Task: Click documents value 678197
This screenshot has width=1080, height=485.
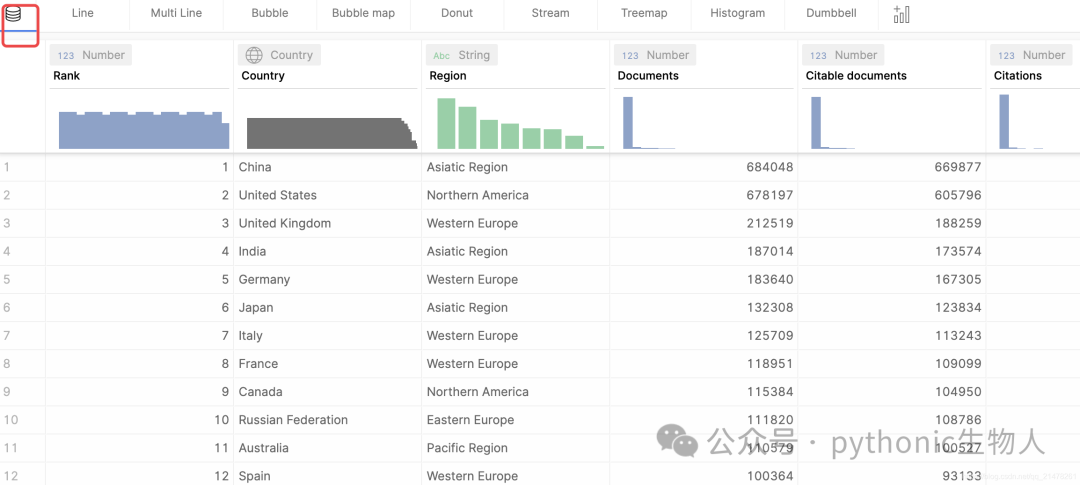Action: tap(769, 196)
